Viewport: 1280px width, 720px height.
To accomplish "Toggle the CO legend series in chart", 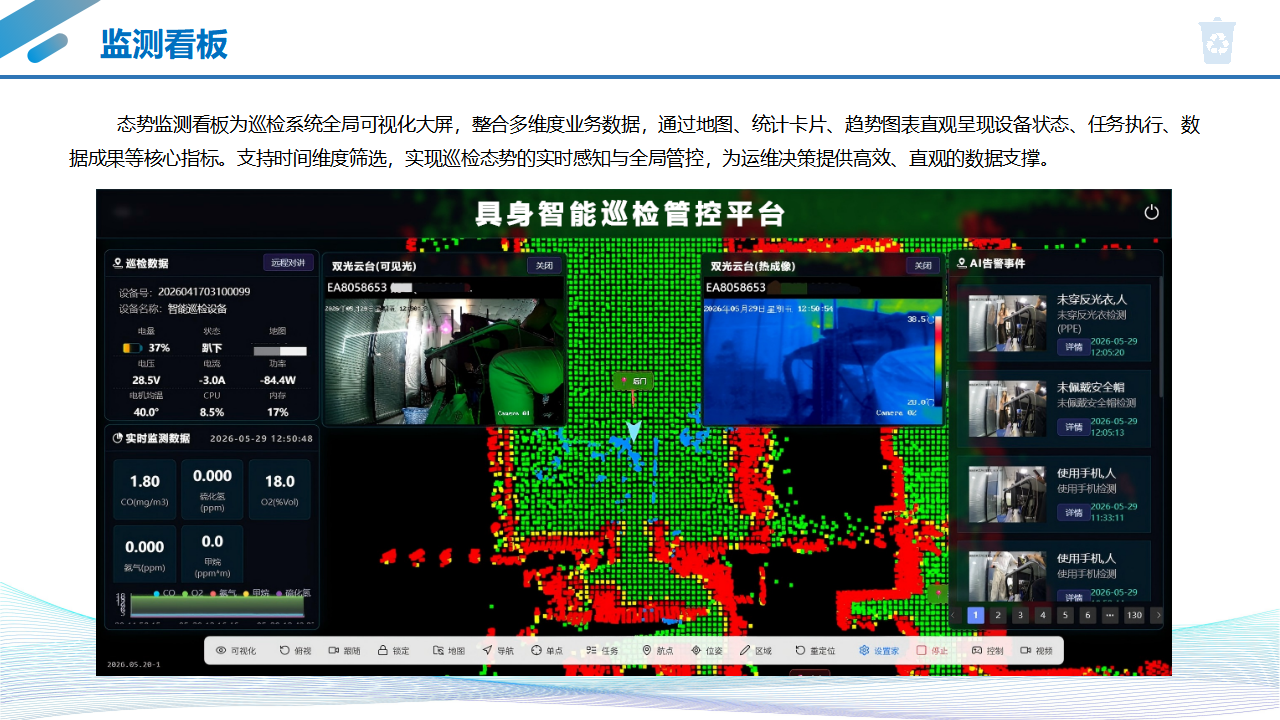I will 164,593.
